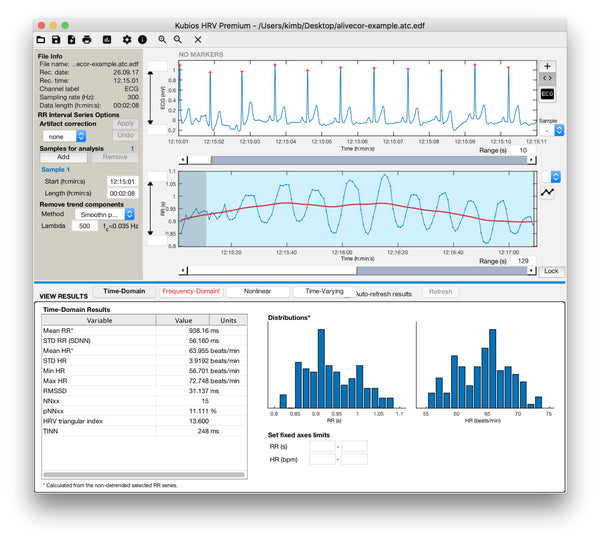The image size is (600, 541).
Task: Select the HRV triangular index row
Action: [x=144, y=421]
